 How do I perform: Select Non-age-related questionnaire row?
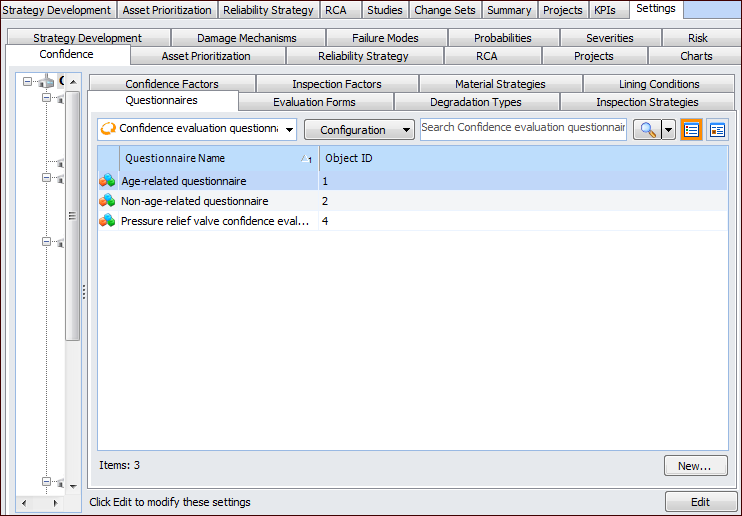coord(412,201)
